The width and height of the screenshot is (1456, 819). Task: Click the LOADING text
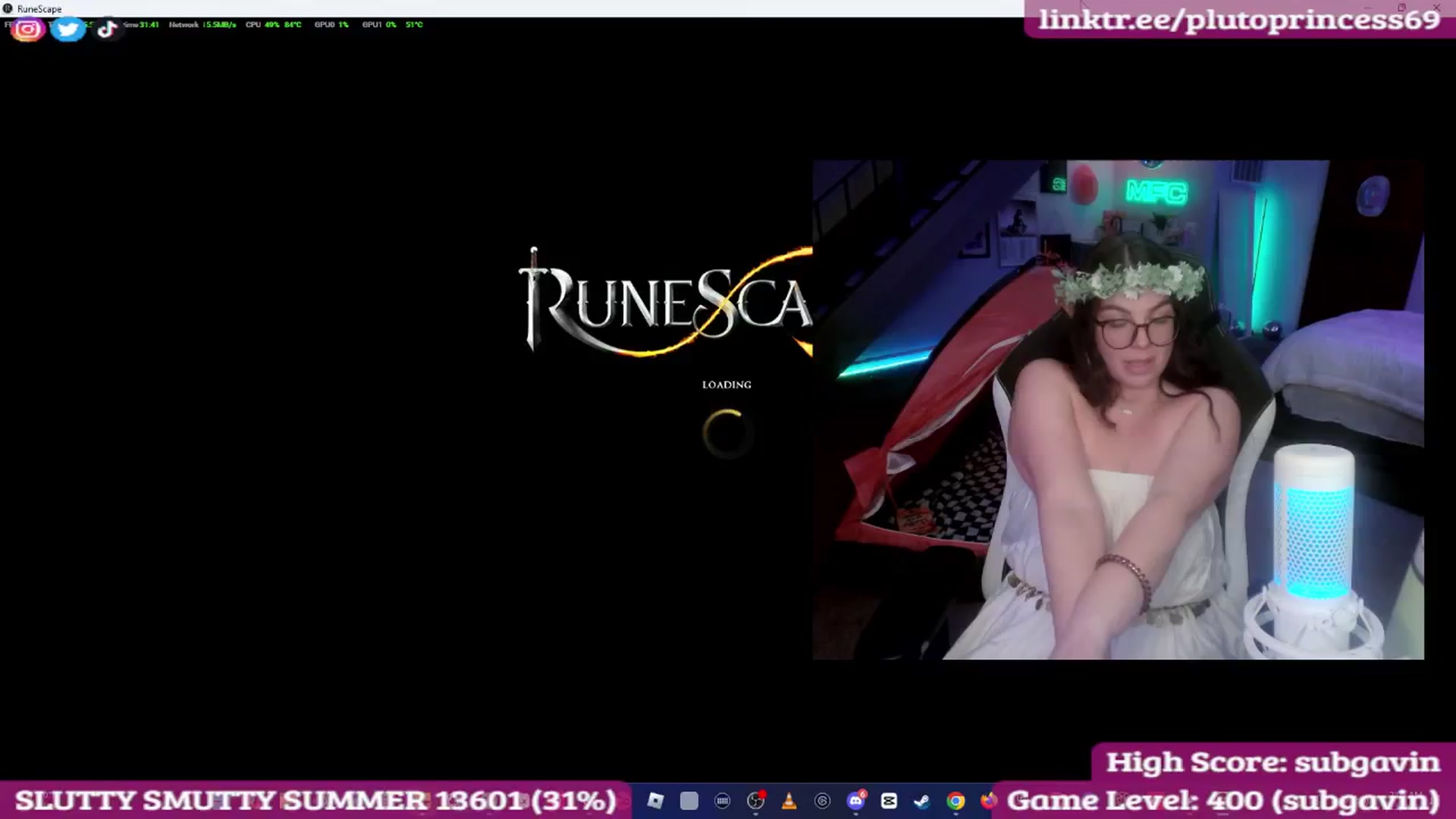(726, 384)
